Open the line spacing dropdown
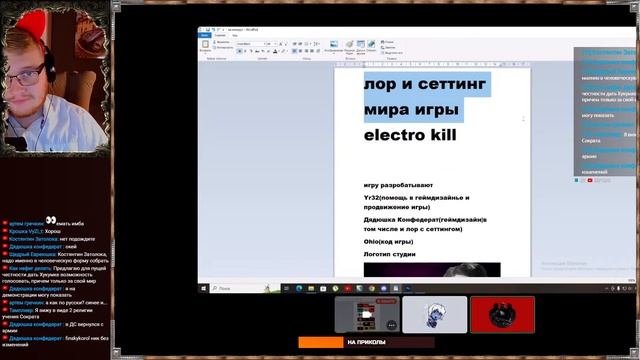The width and height of the screenshot is (640, 360). tap(317, 44)
